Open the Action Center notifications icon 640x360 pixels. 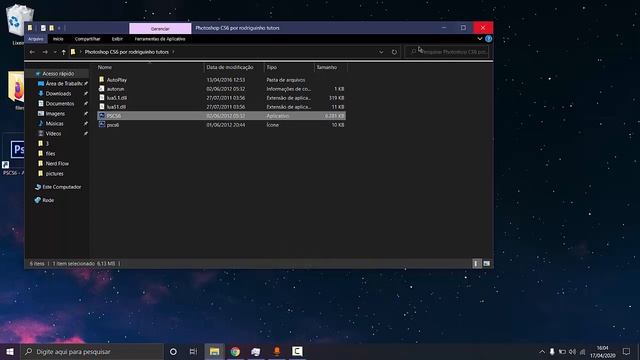627,351
